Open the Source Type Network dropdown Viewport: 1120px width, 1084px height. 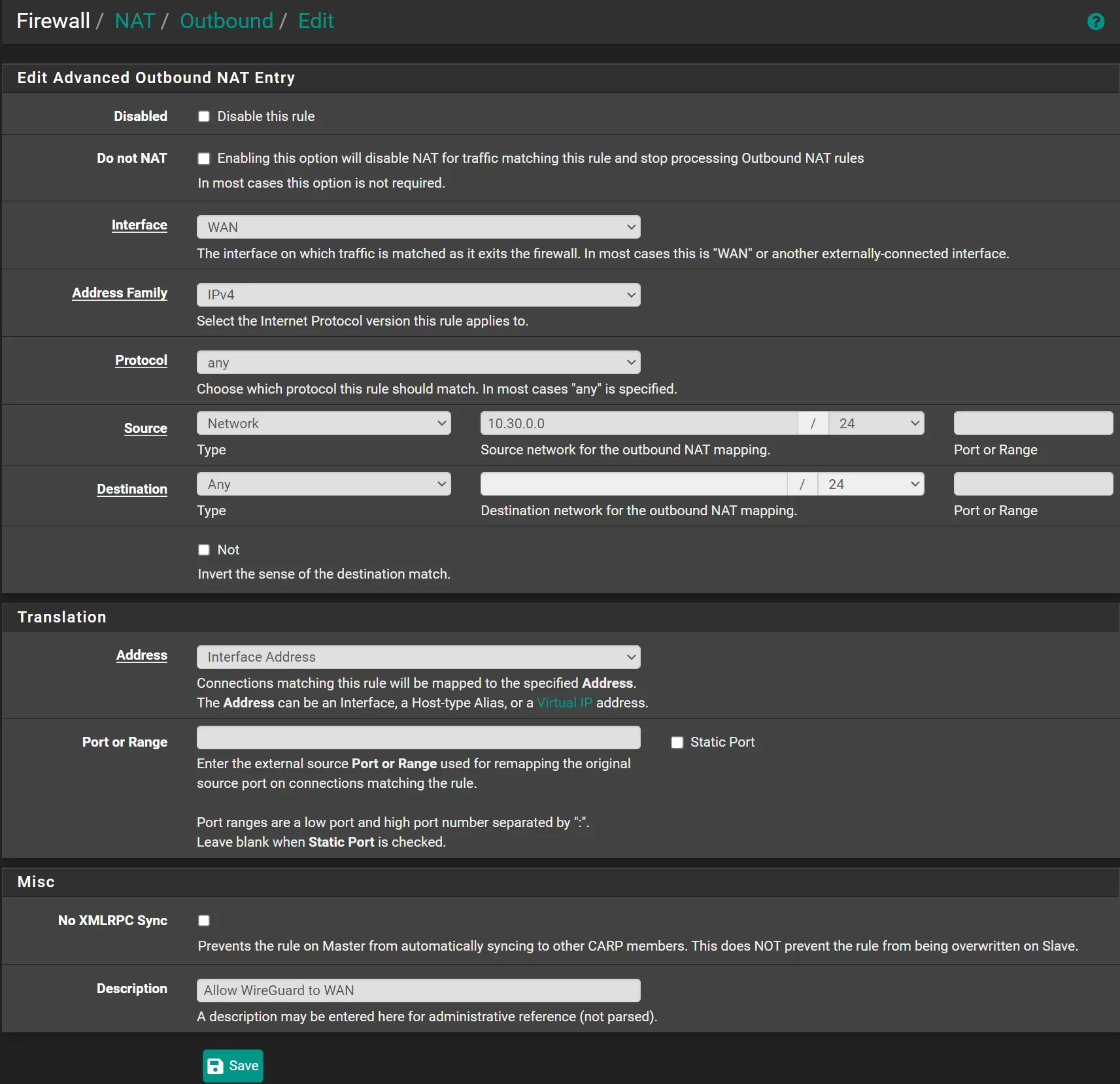[x=324, y=423]
